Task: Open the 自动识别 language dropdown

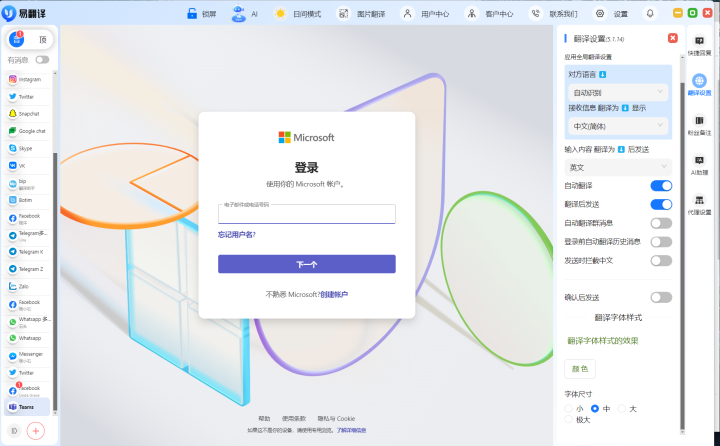Action: point(618,92)
